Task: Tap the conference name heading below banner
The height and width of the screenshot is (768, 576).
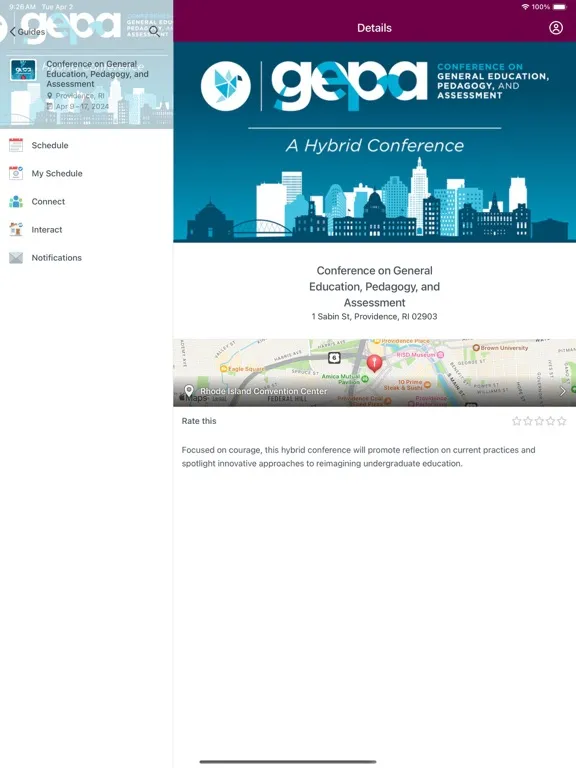Action: point(374,287)
